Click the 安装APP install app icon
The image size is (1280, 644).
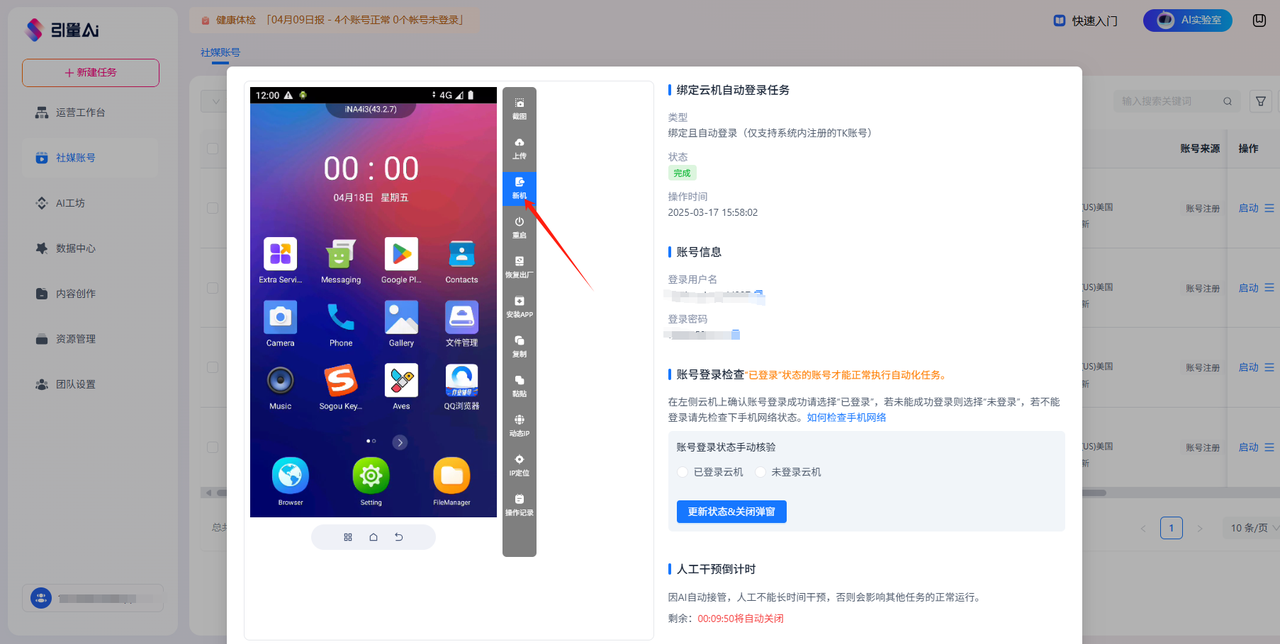[x=519, y=306]
